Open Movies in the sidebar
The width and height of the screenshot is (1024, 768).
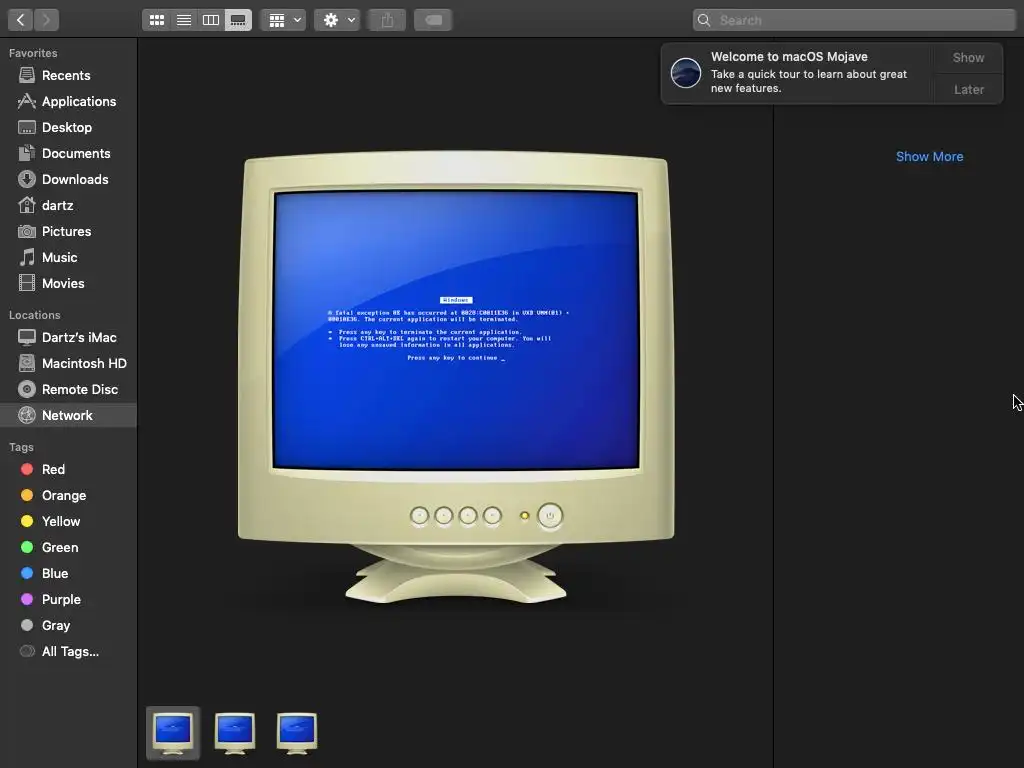(69, 283)
